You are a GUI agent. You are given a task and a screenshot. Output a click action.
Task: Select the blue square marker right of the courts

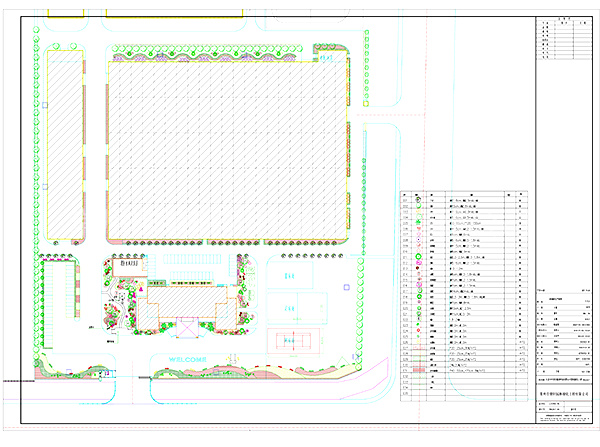[346, 287]
